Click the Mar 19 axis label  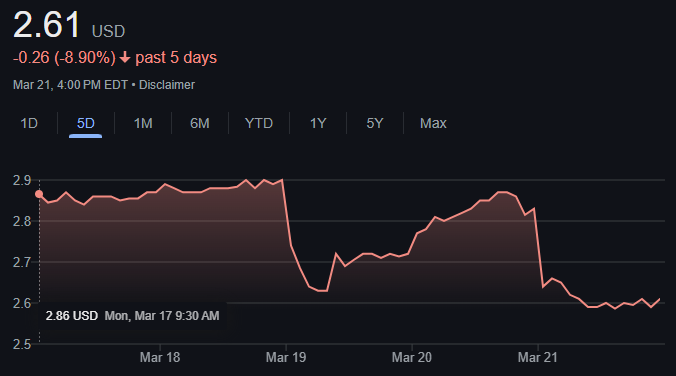pos(286,357)
